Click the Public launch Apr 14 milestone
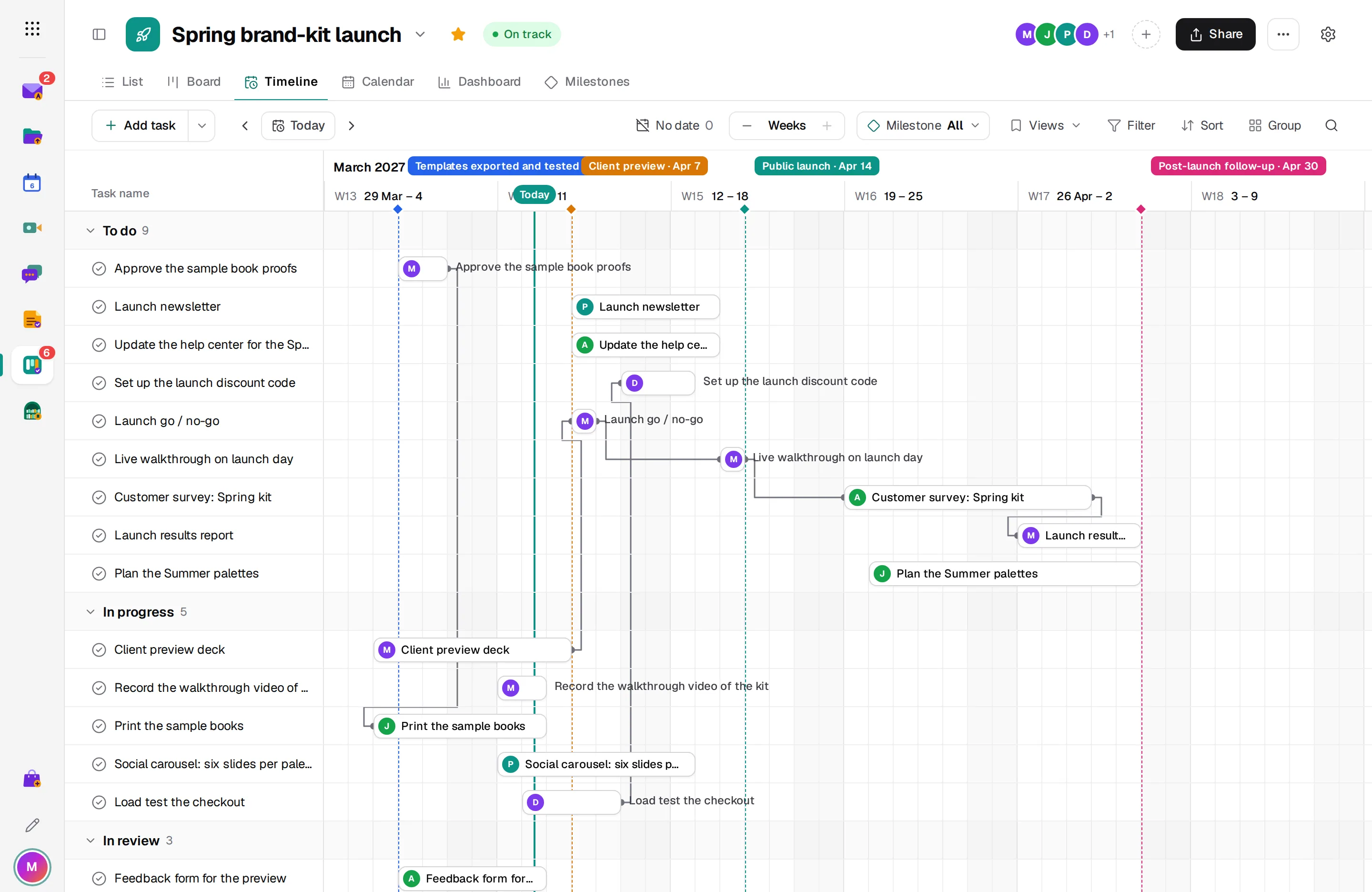Image resolution: width=1372 pixels, height=892 pixels. click(816, 165)
